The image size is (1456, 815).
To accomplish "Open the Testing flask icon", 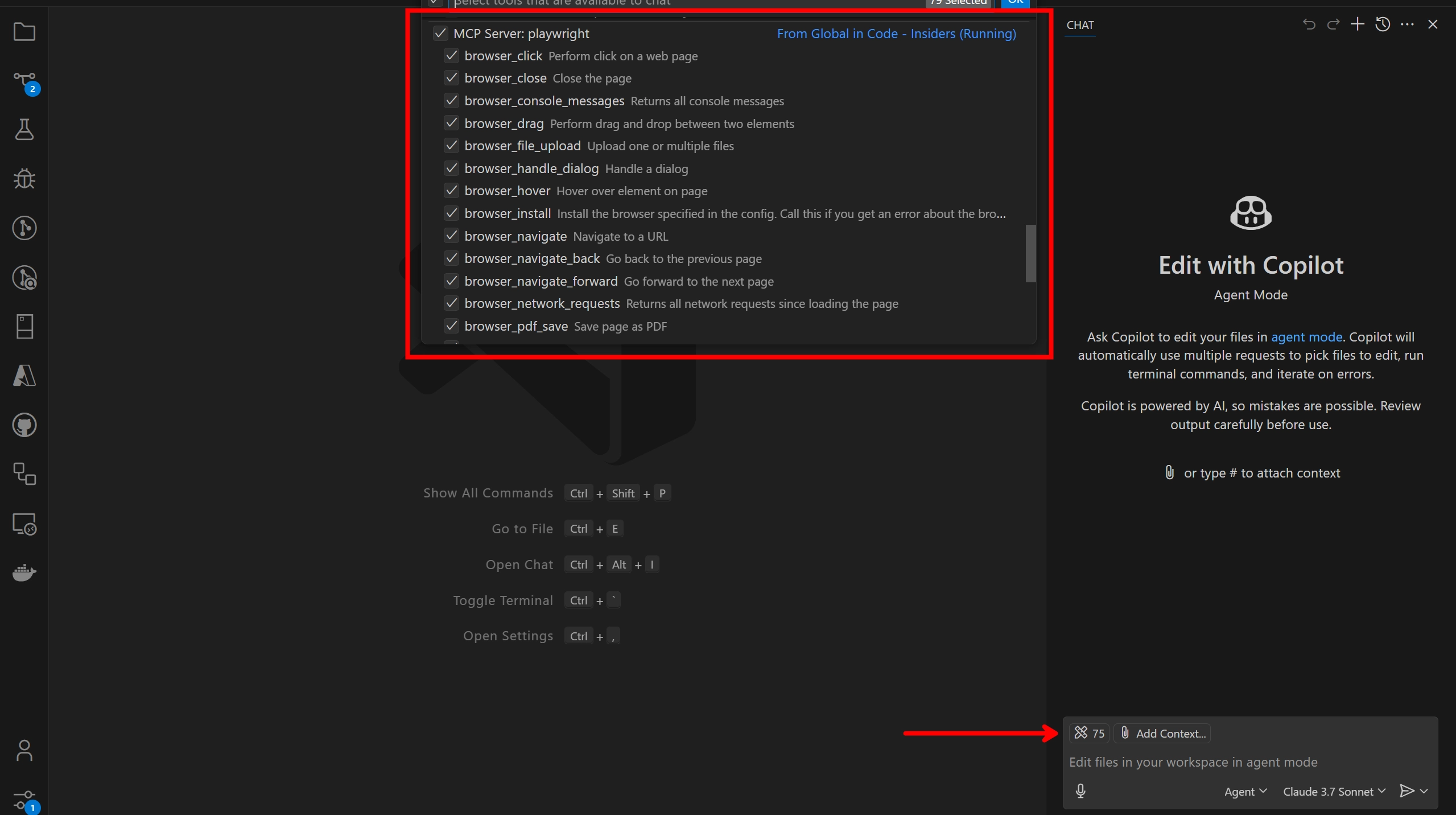I will click(x=24, y=130).
